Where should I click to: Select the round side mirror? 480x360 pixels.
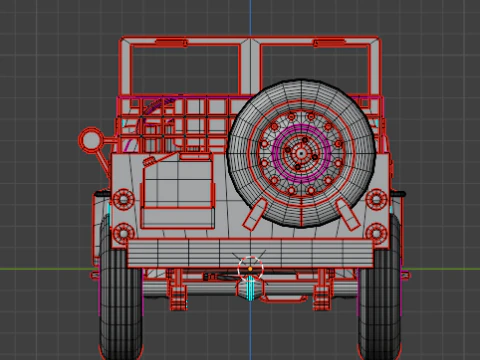click(x=91, y=140)
